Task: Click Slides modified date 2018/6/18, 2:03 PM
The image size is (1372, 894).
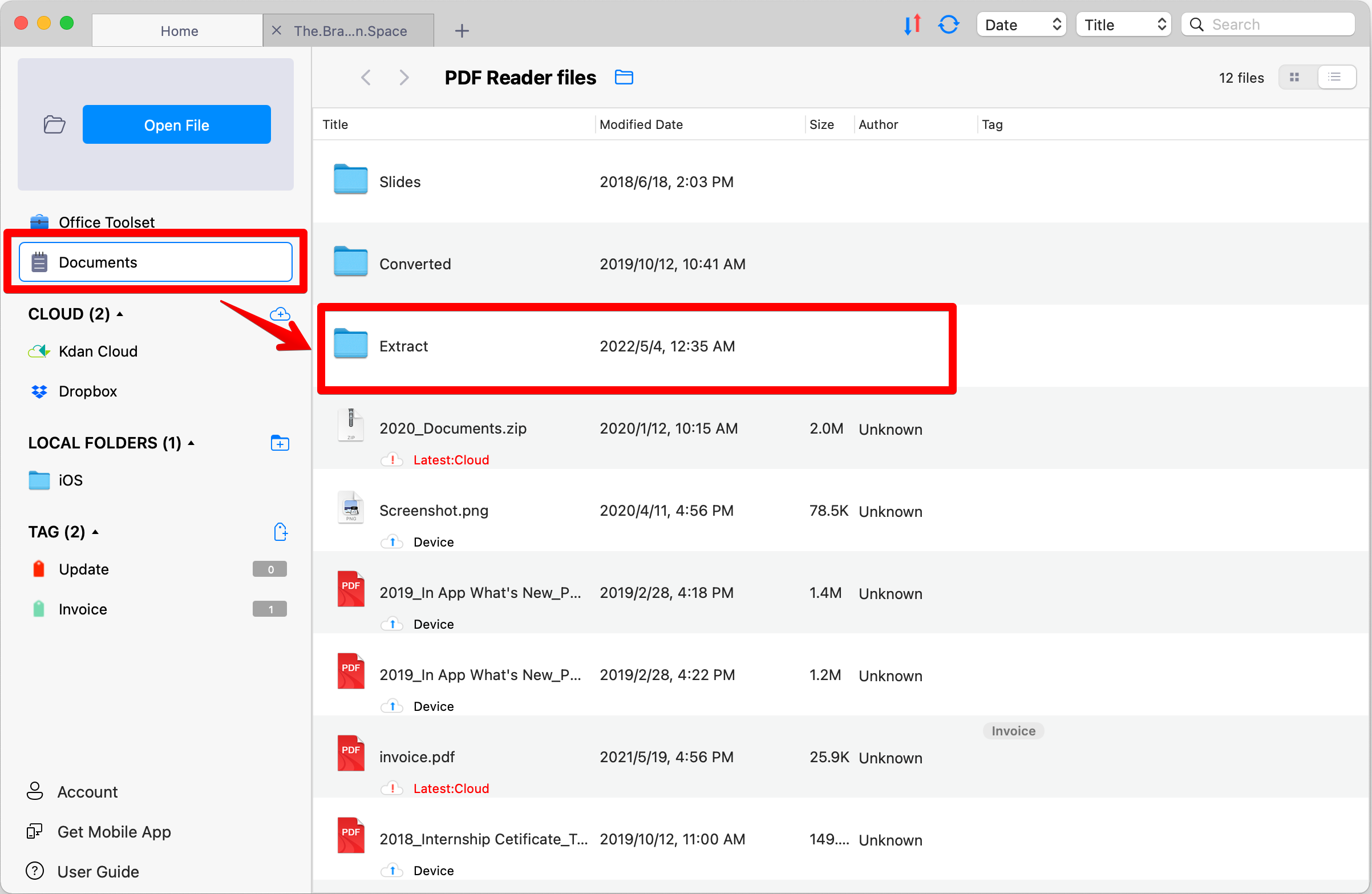Action: pos(666,181)
